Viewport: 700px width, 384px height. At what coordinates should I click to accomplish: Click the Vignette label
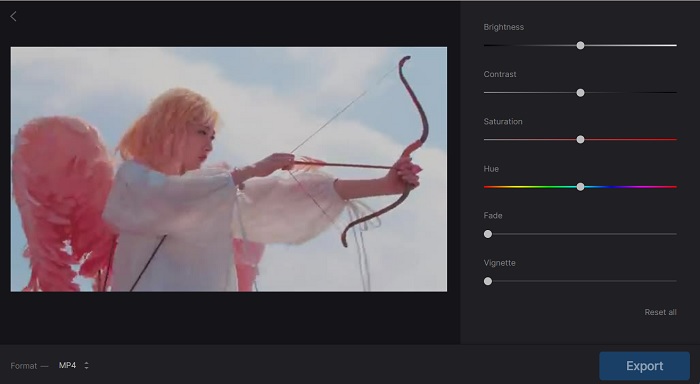(500, 263)
